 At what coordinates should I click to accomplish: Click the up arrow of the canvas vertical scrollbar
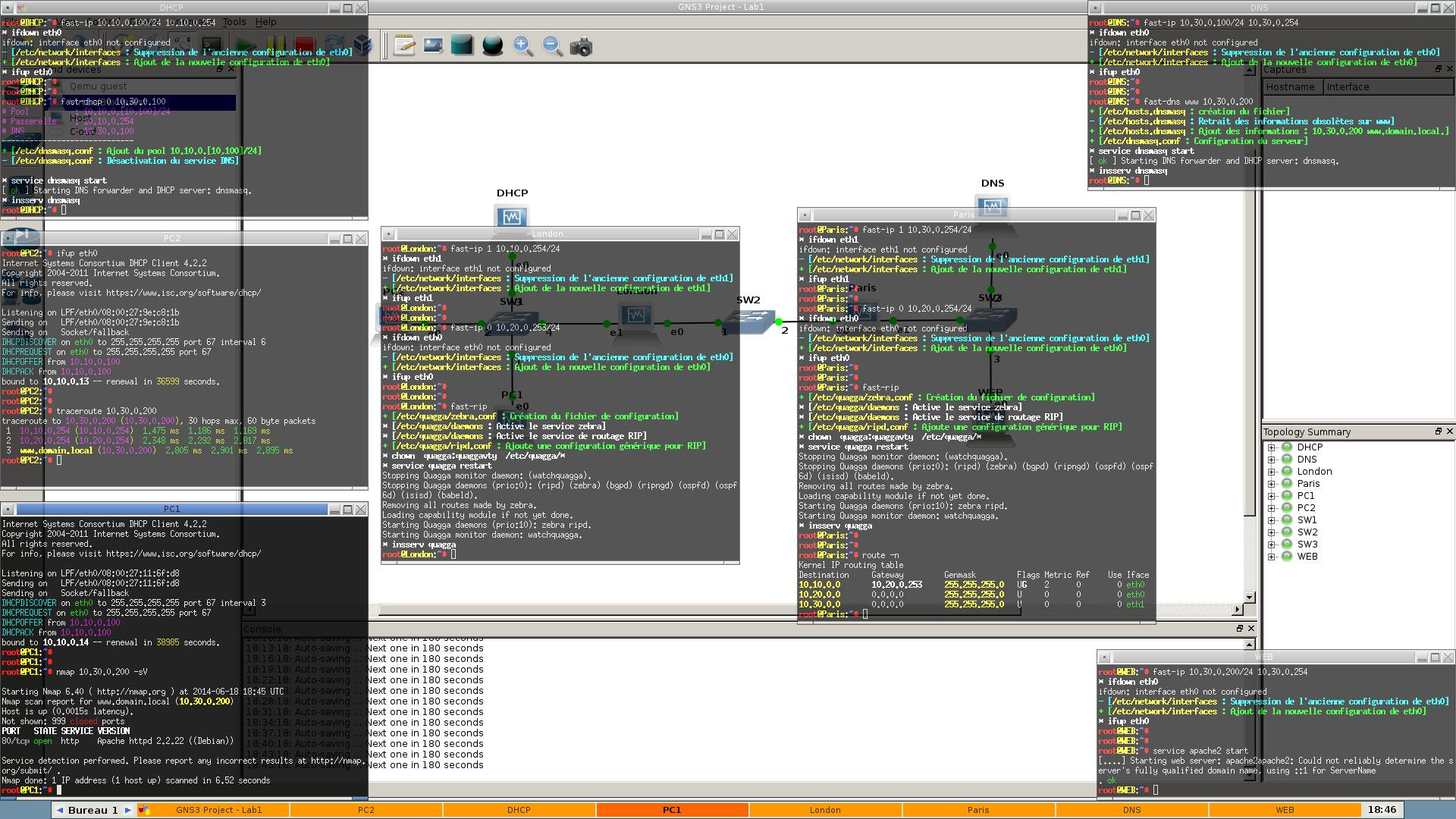click(1249, 71)
